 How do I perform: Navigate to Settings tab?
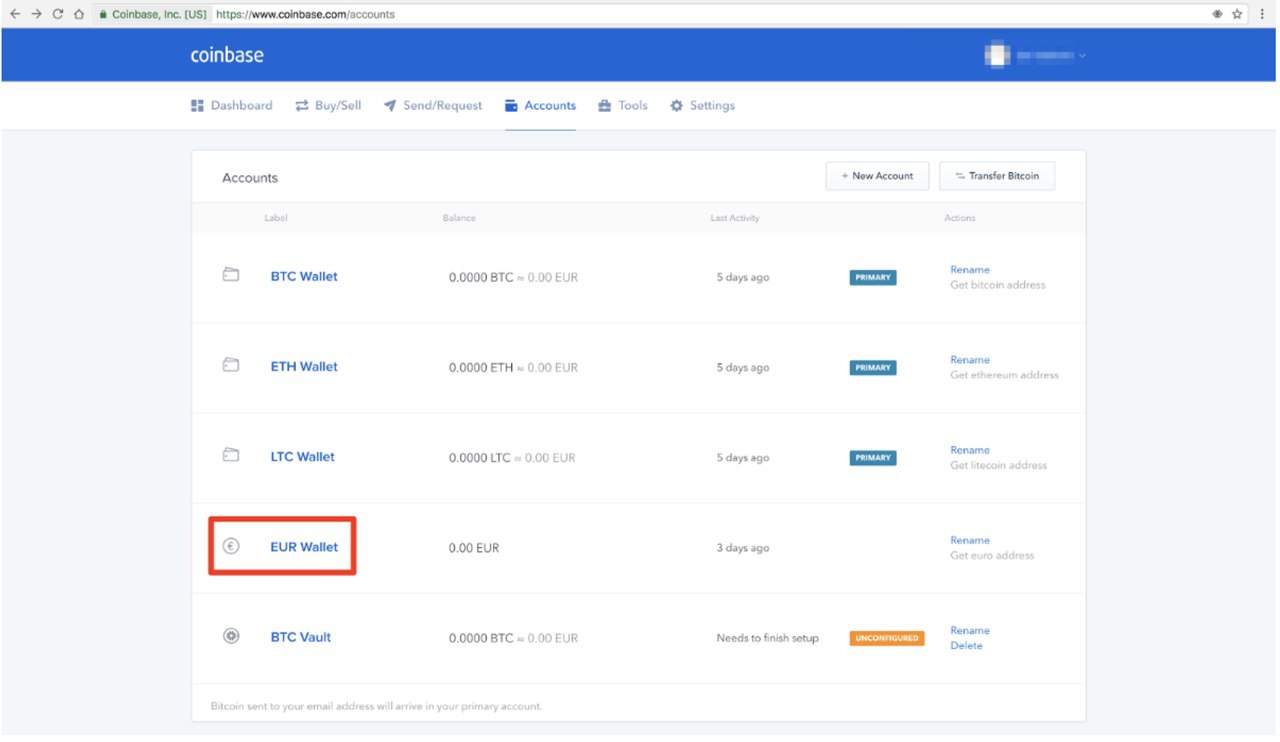702,105
